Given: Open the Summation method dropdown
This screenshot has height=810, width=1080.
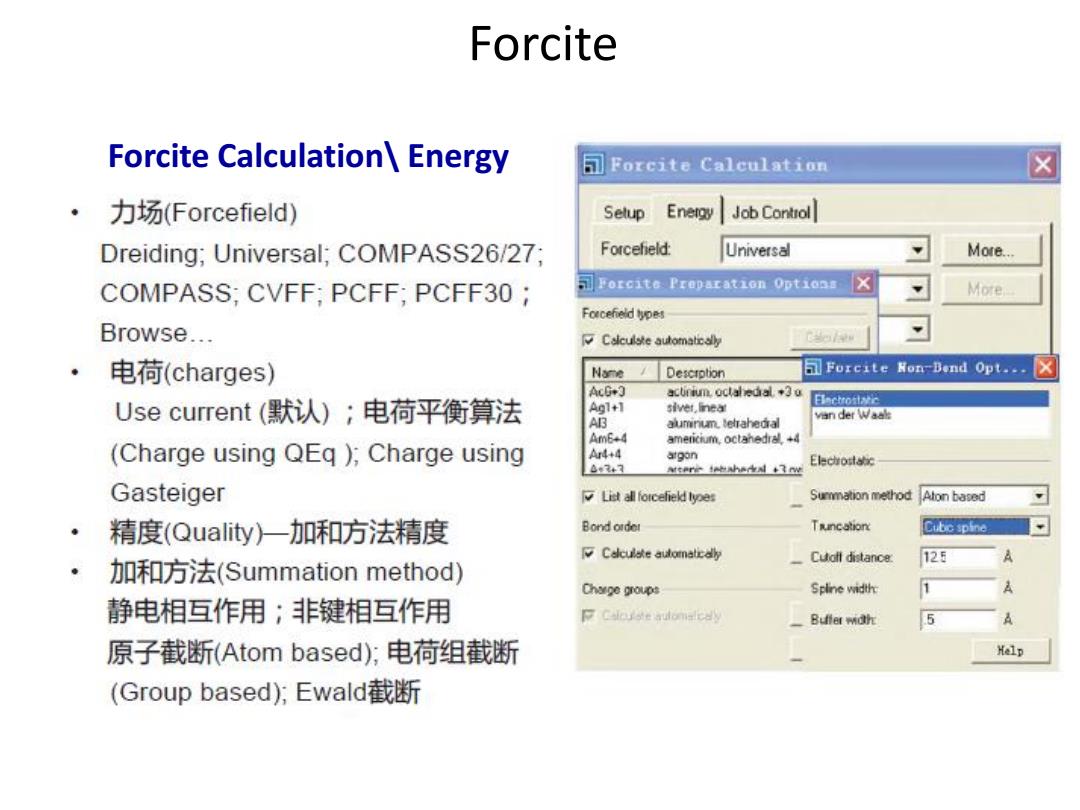Looking at the screenshot, I should (984, 496).
